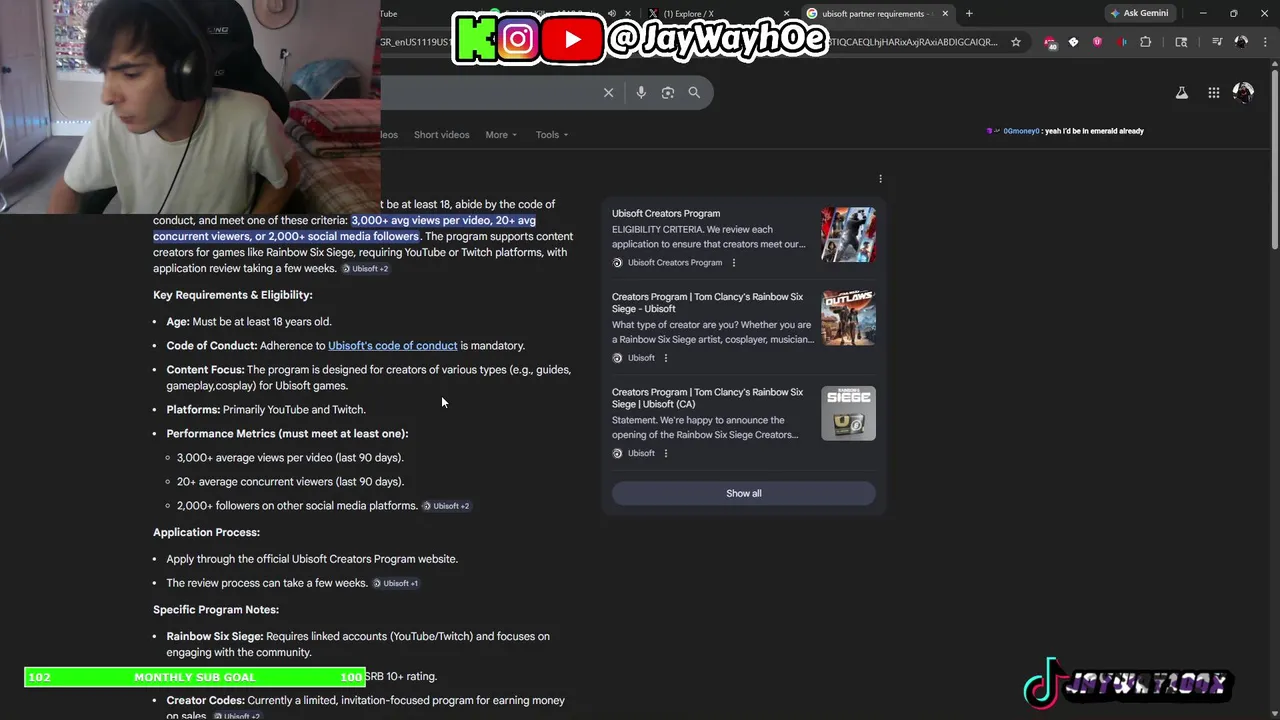The image size is (1280, 720).
Task: Open the pink shield extension
Action: point(1097,42)
